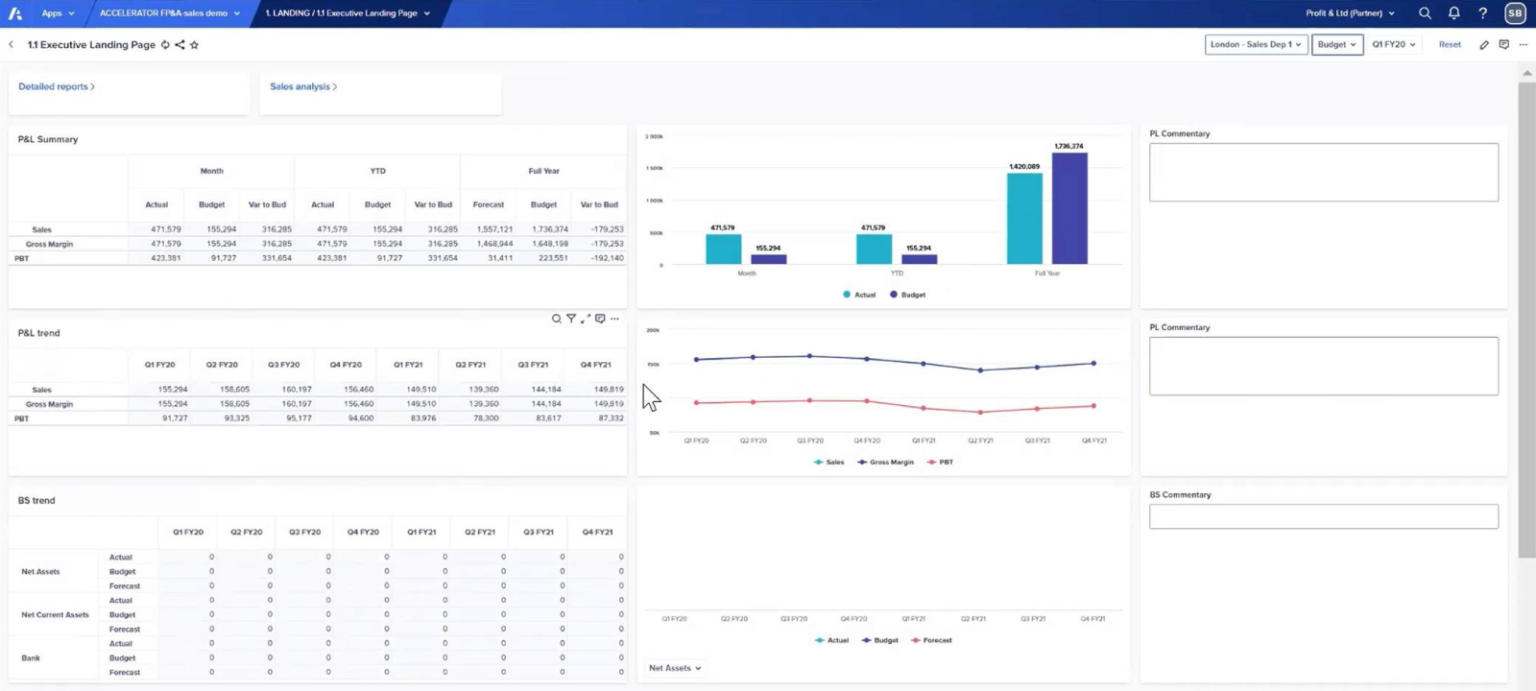Open the Detailed reports link
Screen dimensions: 1536x691
54,86
